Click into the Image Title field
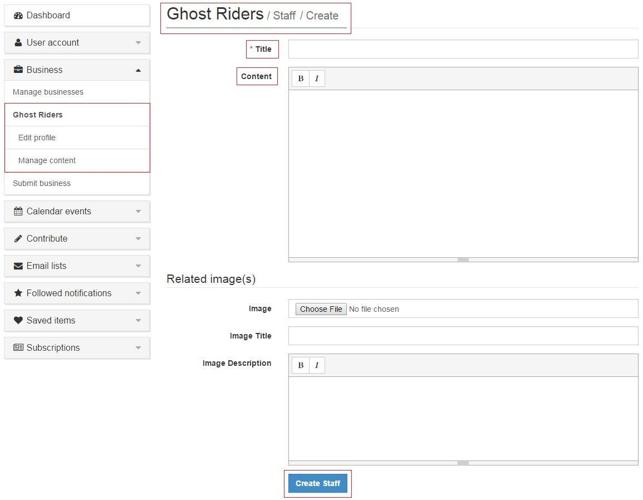 coord(463,336)
